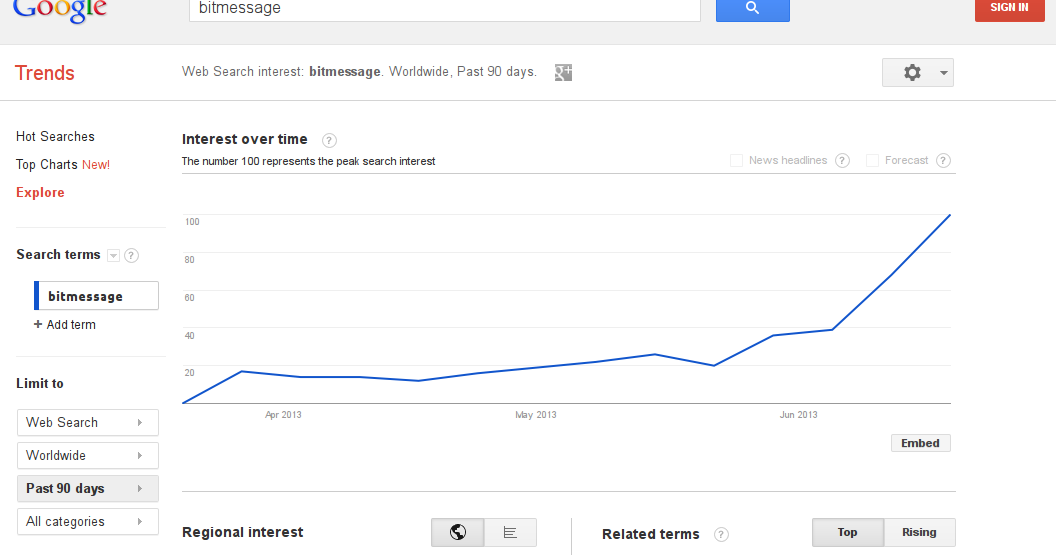Expand the Search terms dropdown arrow
The width and height of the screenshot is (1056, 555).
coord(114,255)
